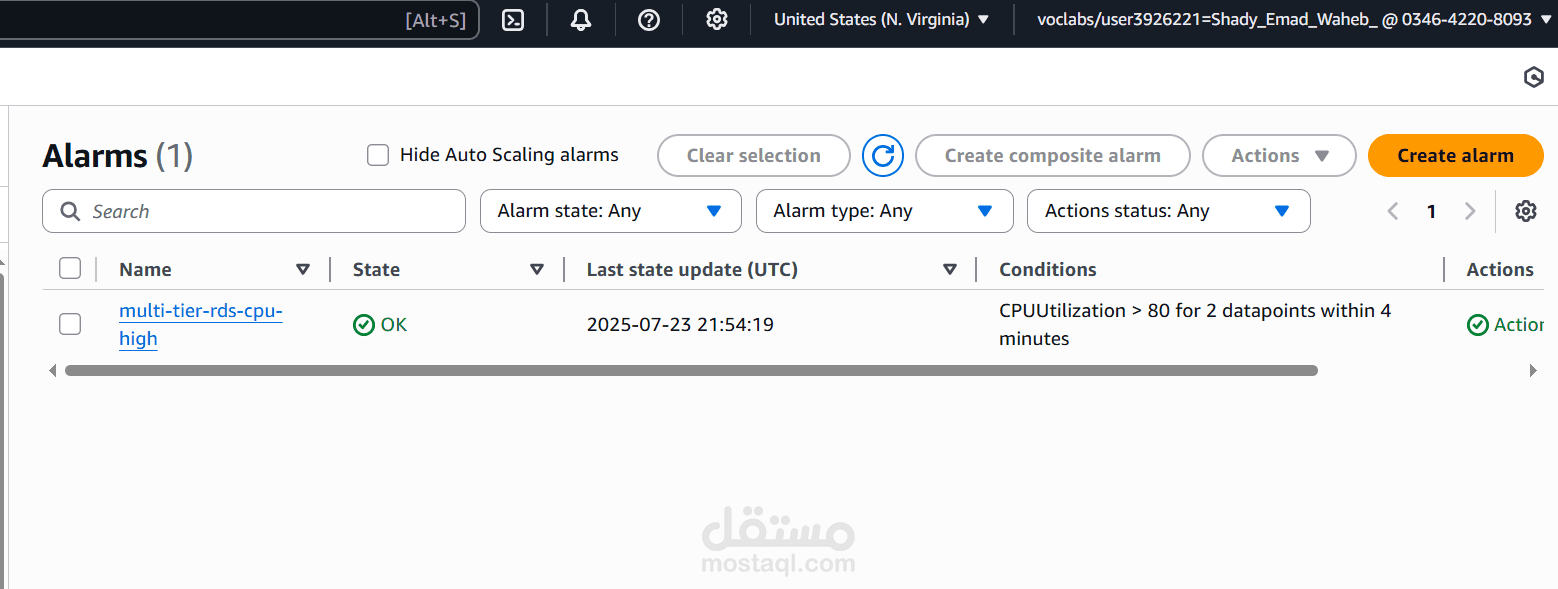Open the United States (N. Virginia) region menu

[881, 19]
